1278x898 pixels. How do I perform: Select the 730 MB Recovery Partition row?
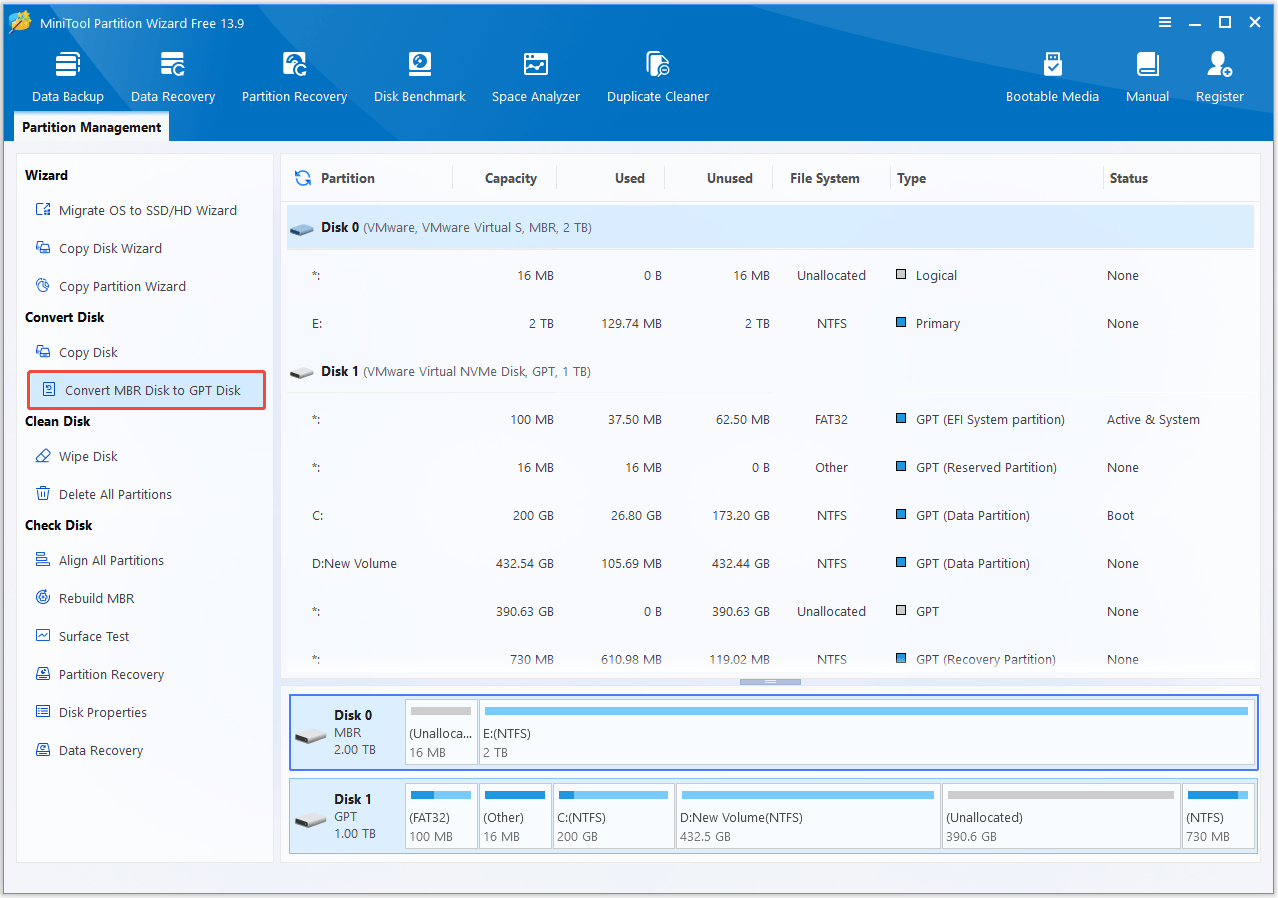click(770, 657)
